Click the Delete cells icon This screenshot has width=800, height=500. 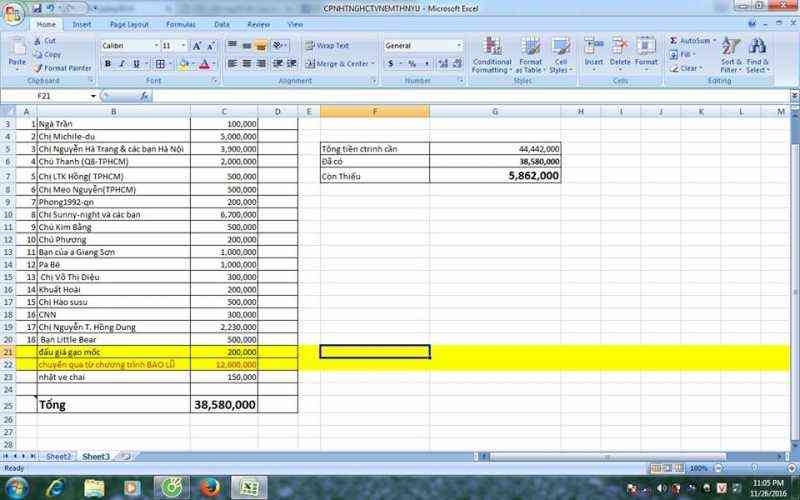coord(620,46)
